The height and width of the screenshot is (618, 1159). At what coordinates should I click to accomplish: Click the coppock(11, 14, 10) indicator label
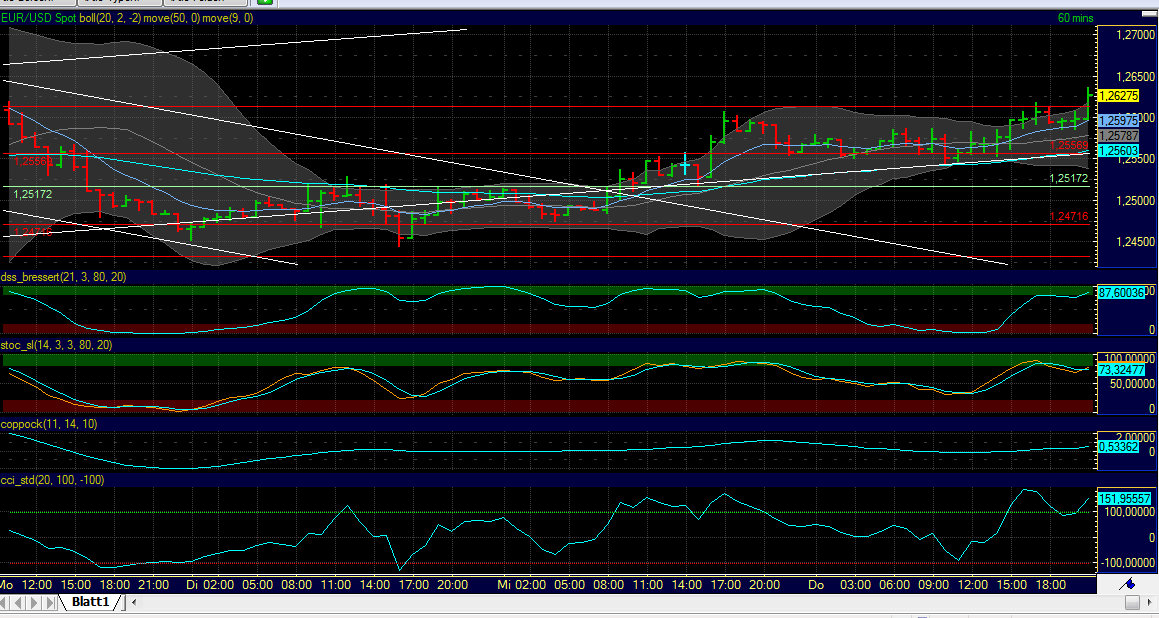[x=50, y=425]
